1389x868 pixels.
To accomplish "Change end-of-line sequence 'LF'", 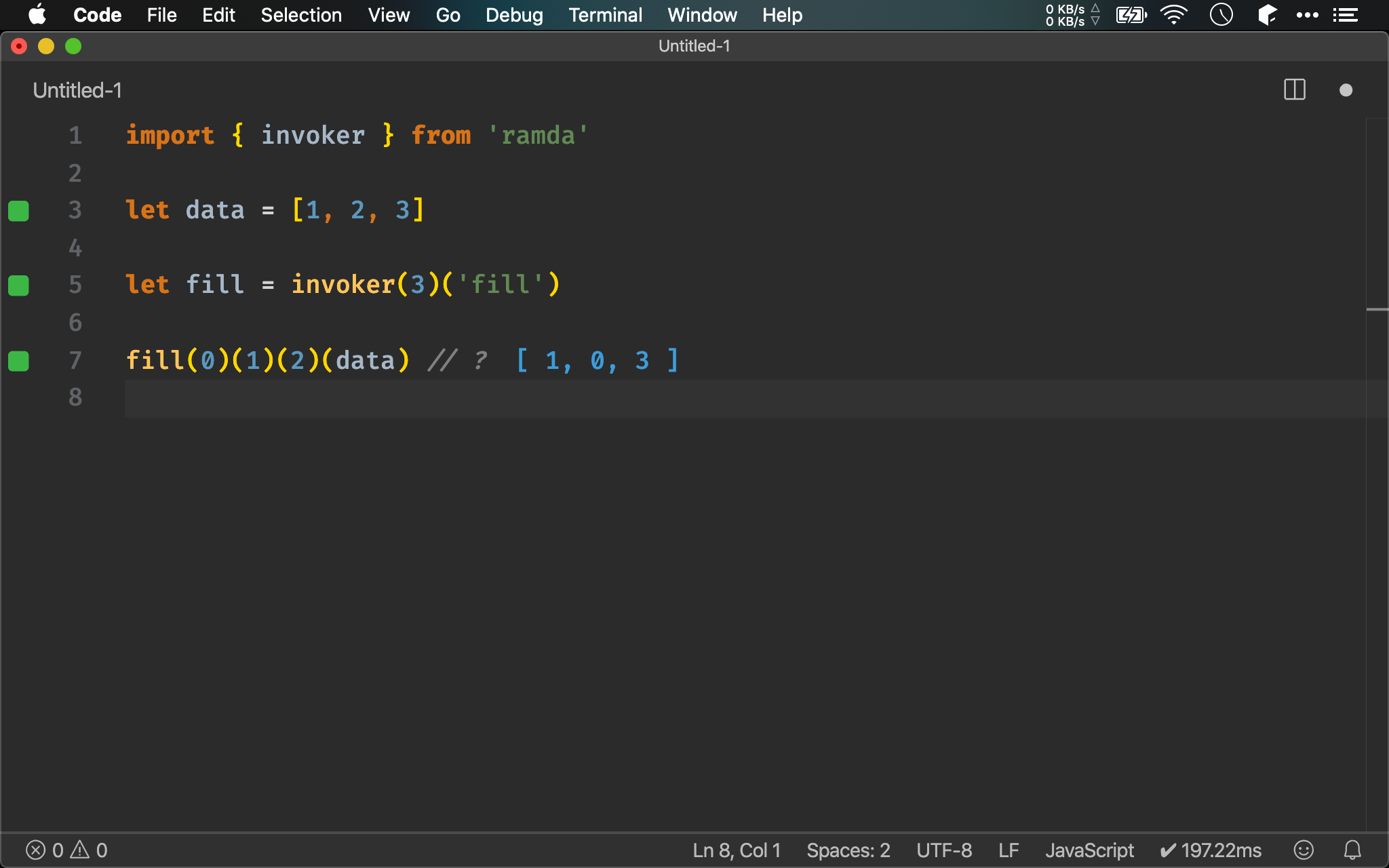I will (x=1009, y=850).
